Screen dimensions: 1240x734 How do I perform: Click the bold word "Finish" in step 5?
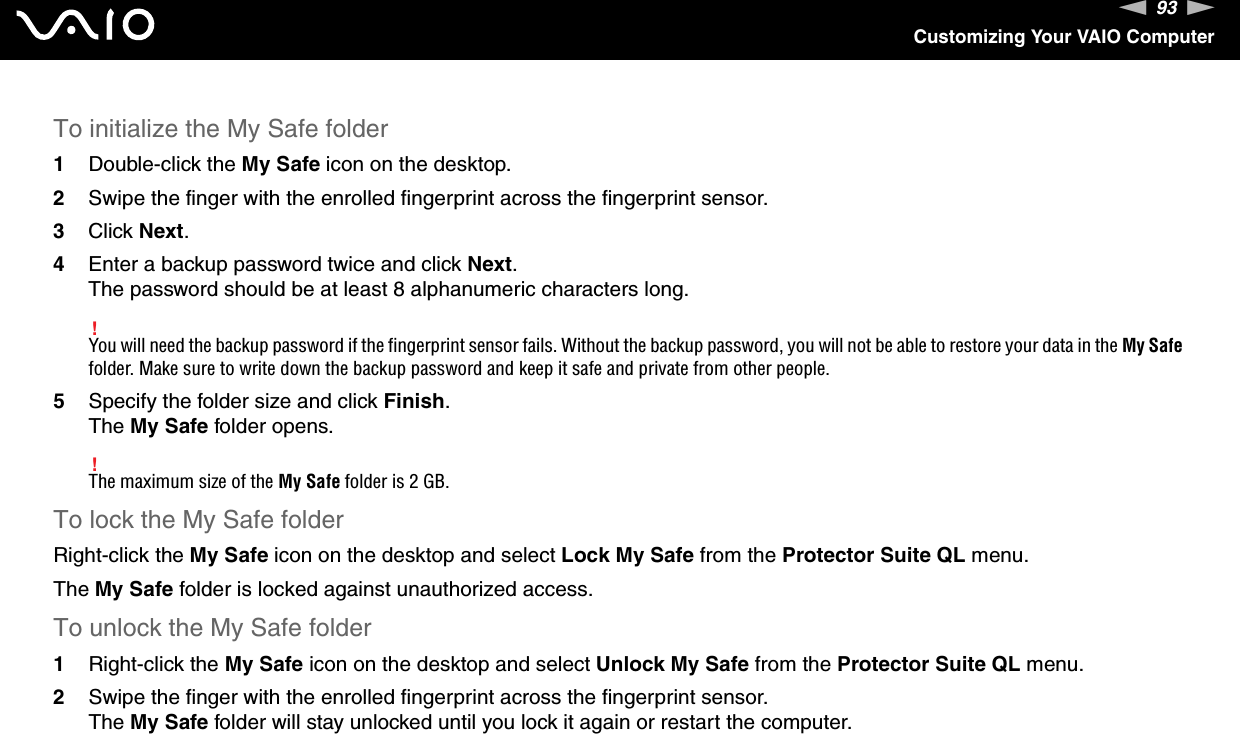[414, 401]
